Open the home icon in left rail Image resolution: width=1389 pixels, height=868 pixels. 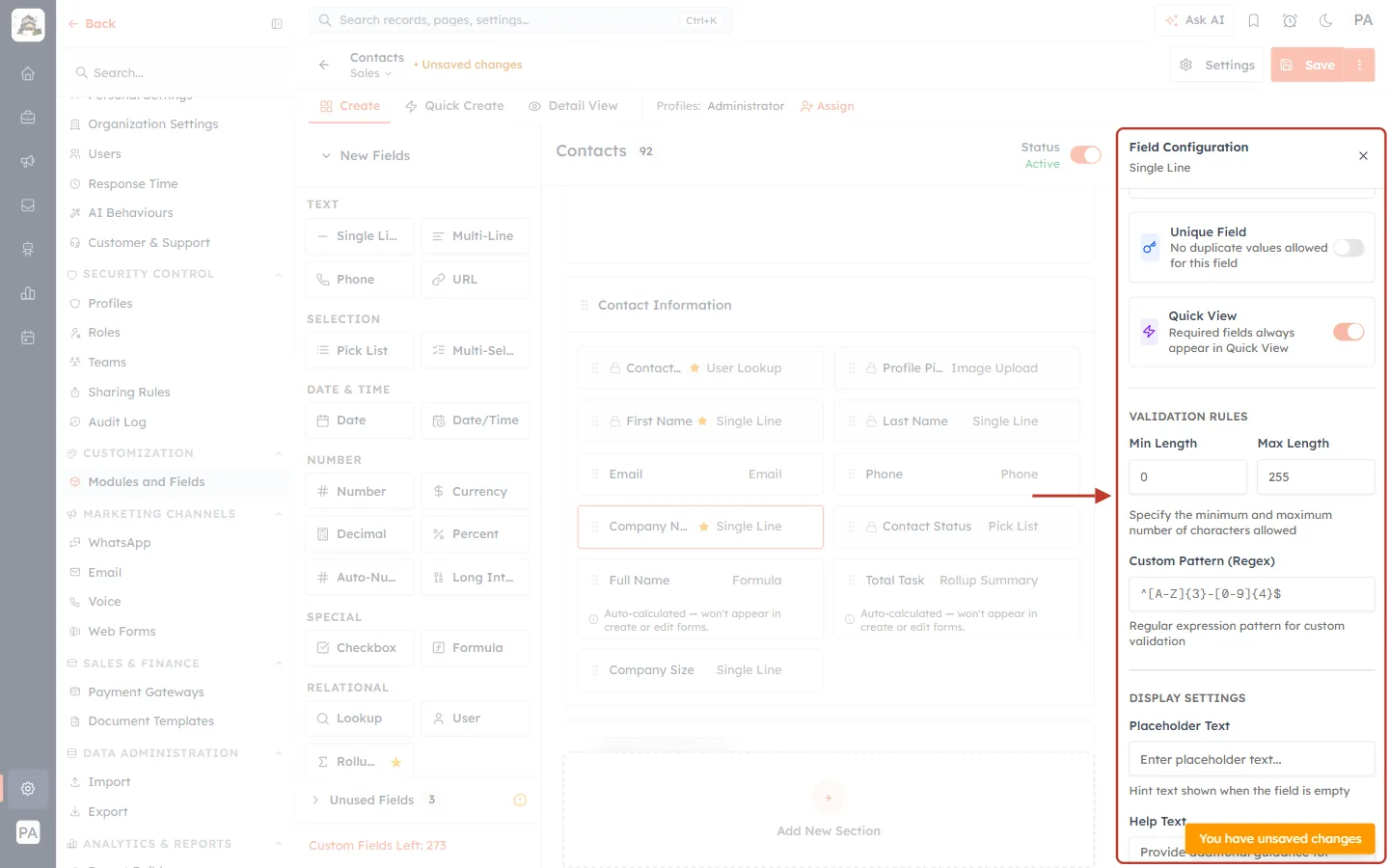click(28, 73)
